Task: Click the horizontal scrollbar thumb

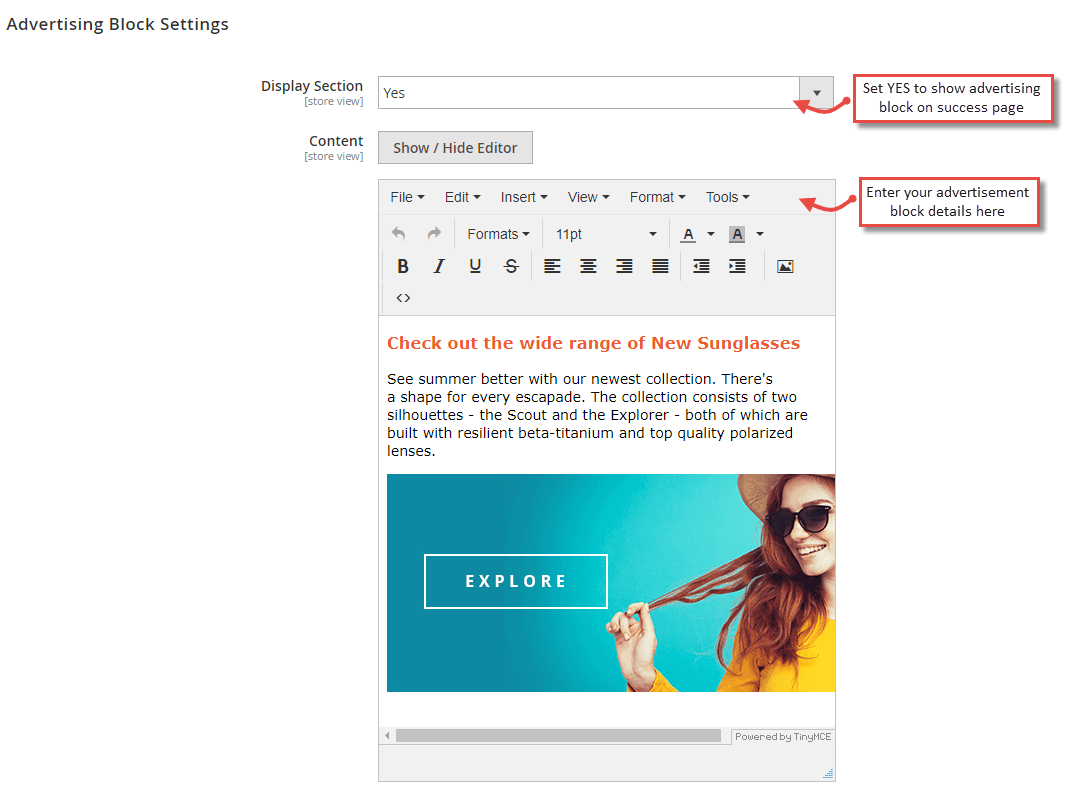Action: 558,736
